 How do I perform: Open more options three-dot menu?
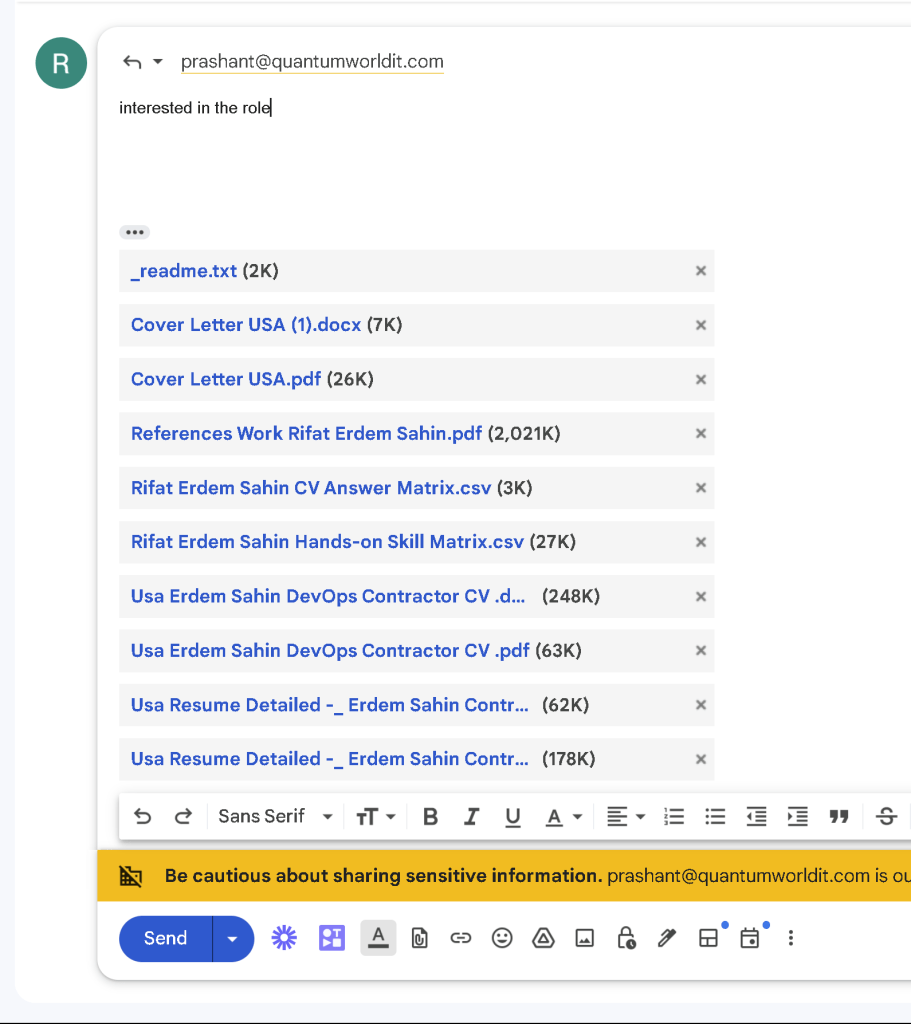(x=791, y=938)
